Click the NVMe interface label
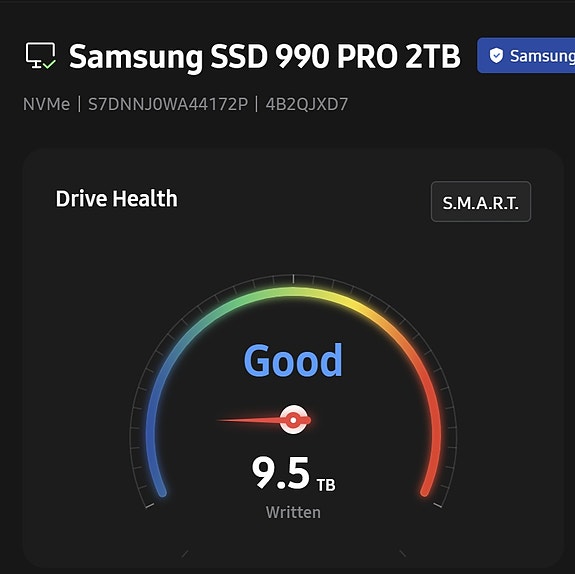The width and height of the screenshot is (575, 574). (46, 104)
